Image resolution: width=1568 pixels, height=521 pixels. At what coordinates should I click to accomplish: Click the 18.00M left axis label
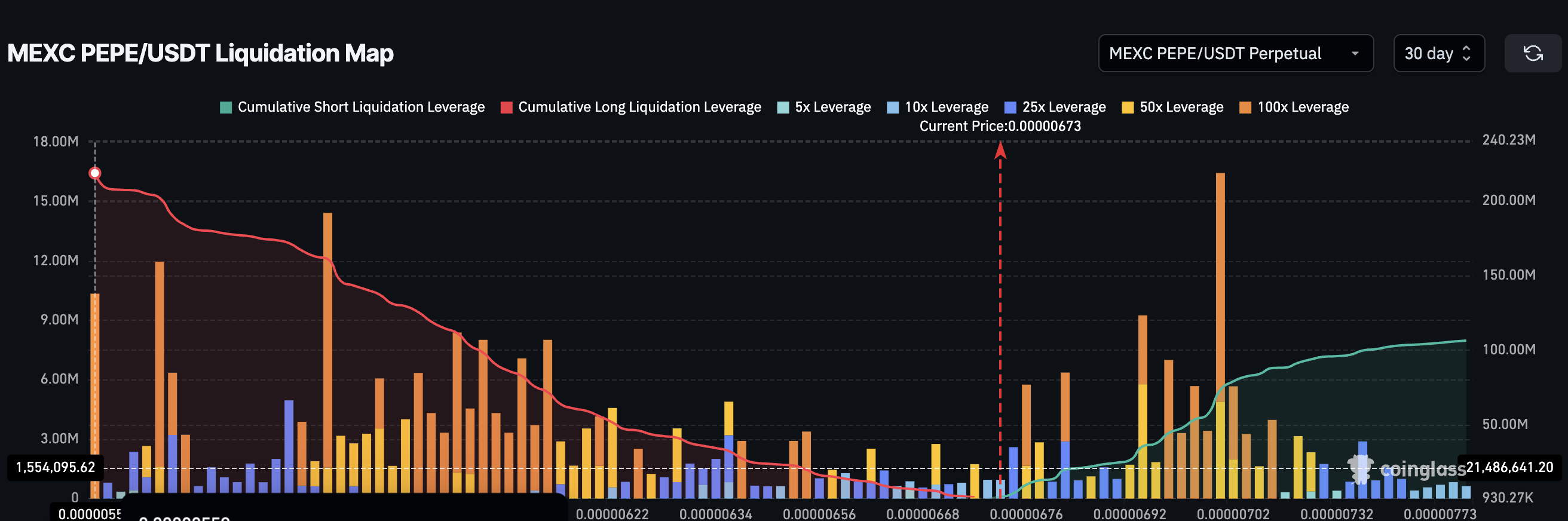coord(56,142)
